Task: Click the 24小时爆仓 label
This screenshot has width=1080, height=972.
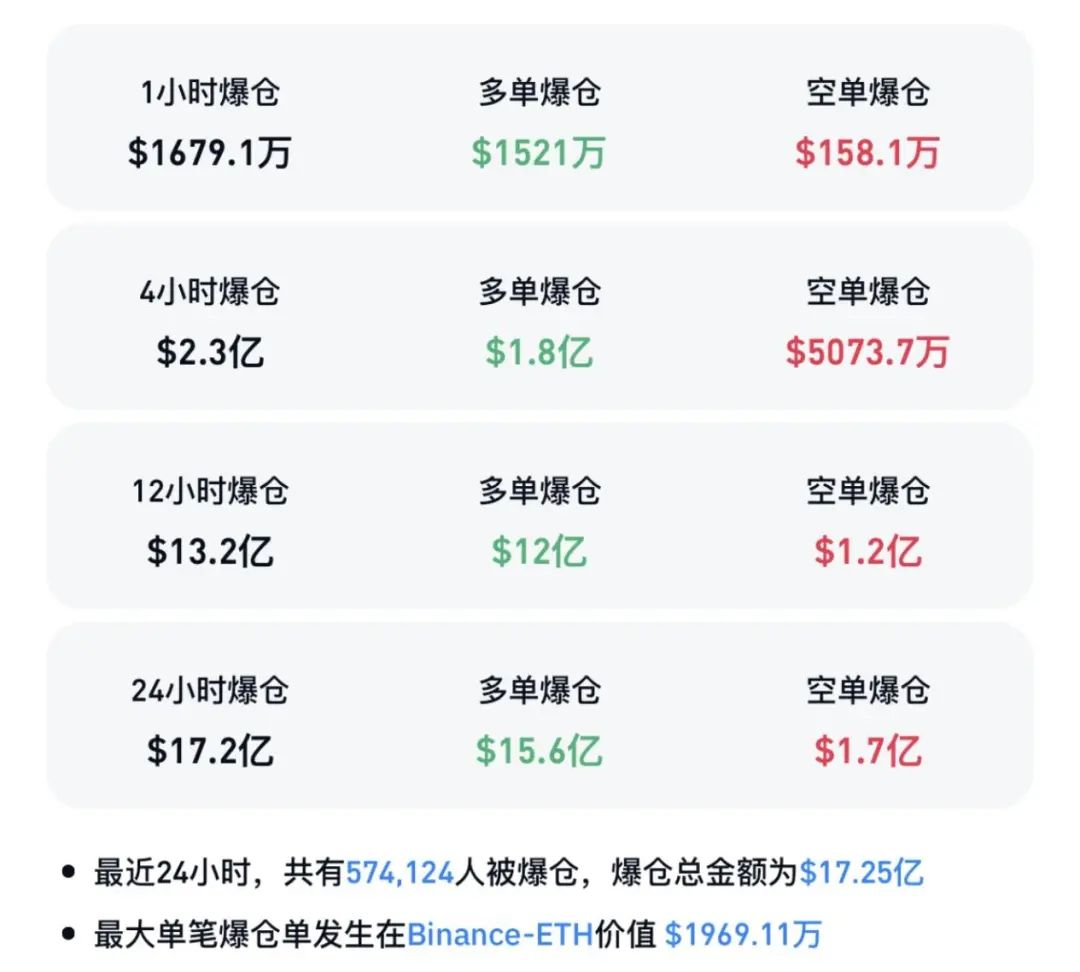Action: tap(210, 690)
